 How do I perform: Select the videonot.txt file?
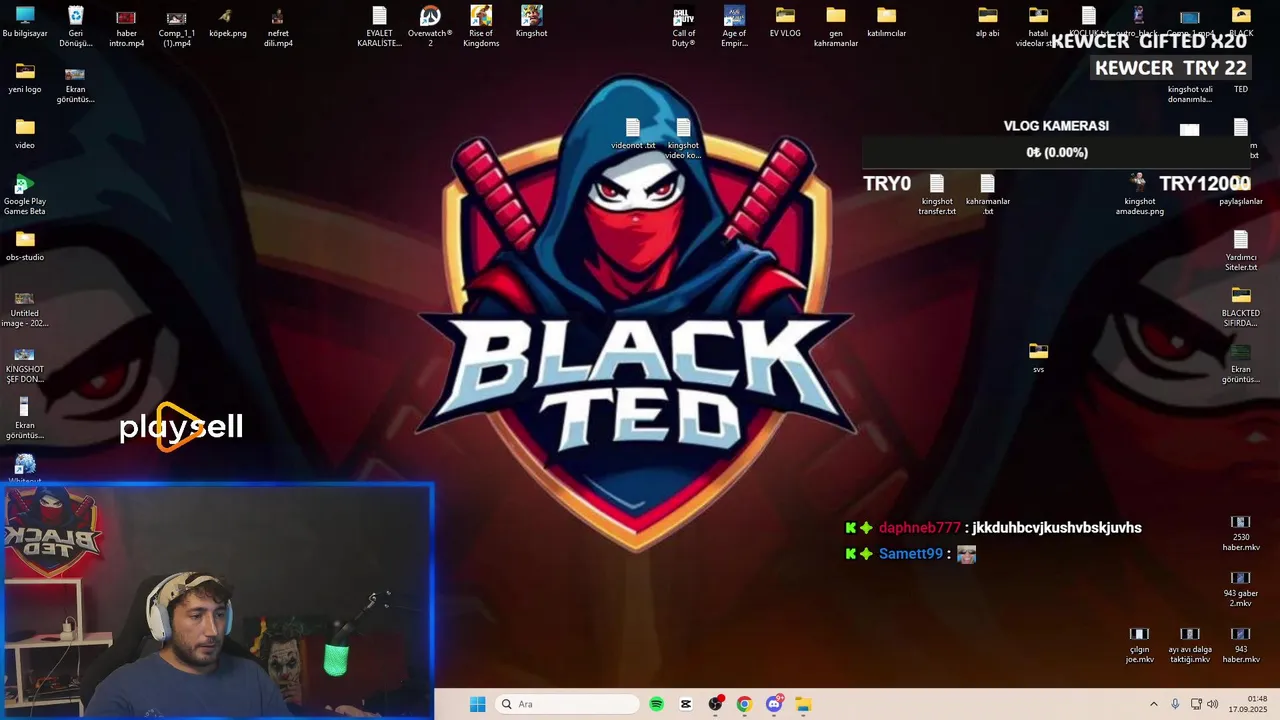coord(633,134)
